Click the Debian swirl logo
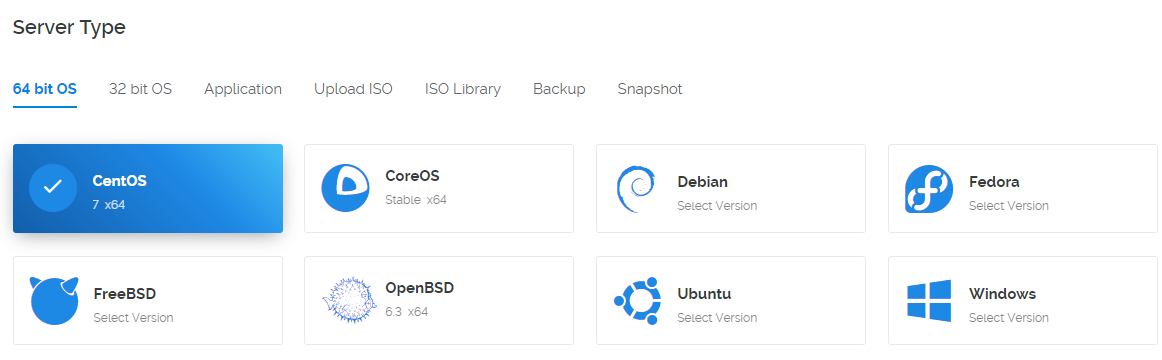The height and width of the screenshot is (360, 1162). 636,189
